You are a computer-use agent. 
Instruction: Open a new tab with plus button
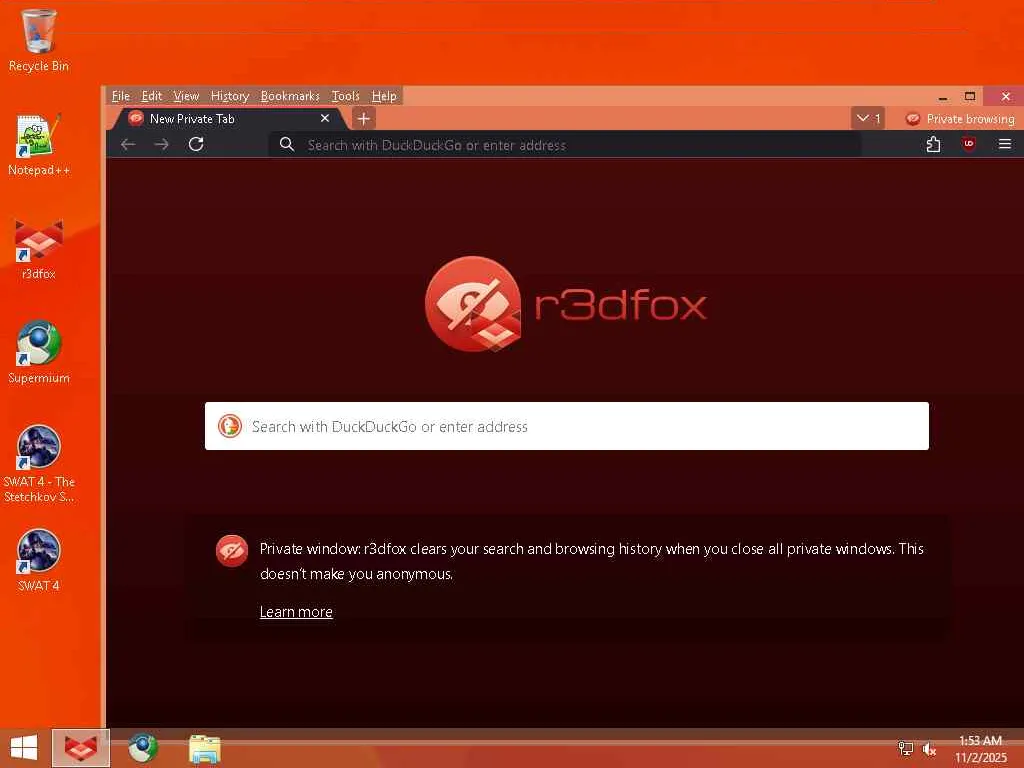tap(364, 119)
